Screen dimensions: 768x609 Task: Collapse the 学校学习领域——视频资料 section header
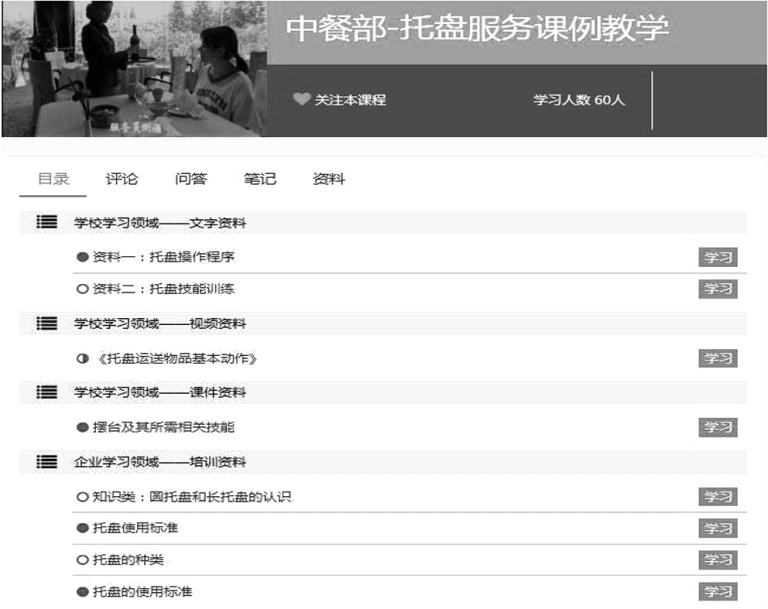(160, 323)
